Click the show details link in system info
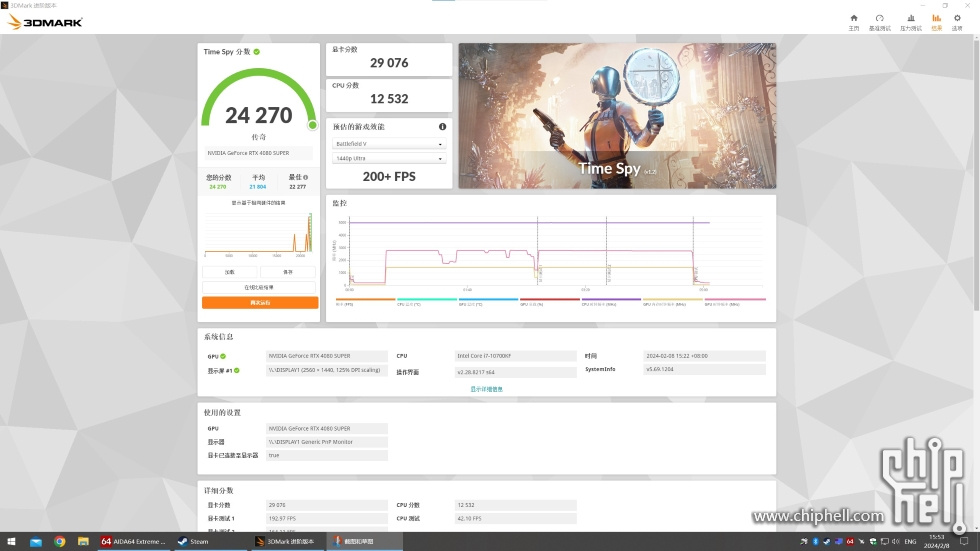 click(486, 389)
